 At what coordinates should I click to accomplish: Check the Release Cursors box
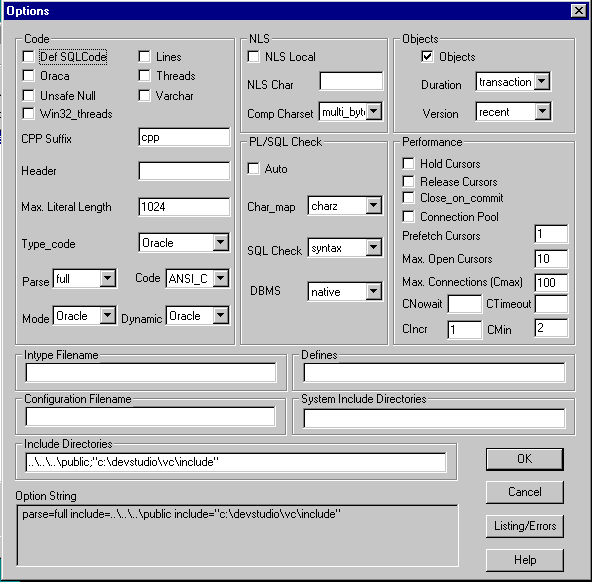click(408, 182)
